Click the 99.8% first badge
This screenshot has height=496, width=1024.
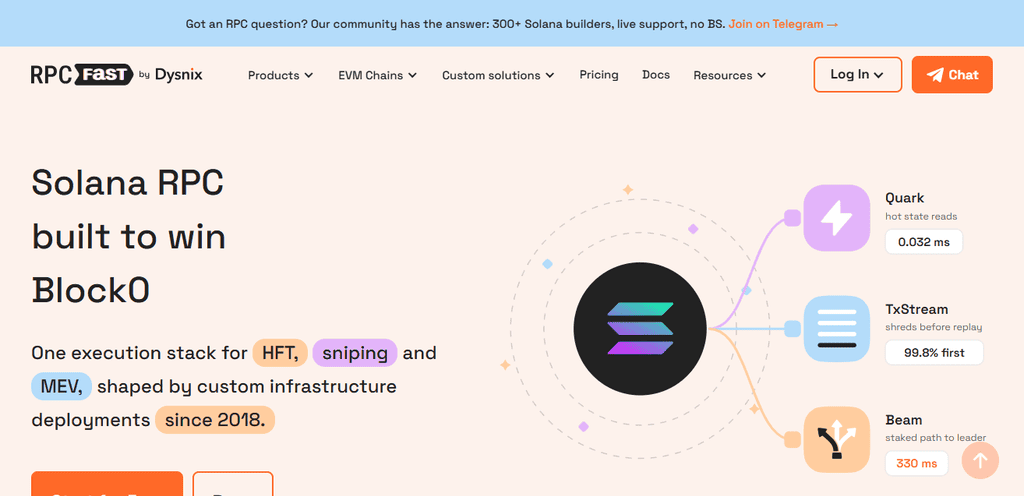coord(934,353)
